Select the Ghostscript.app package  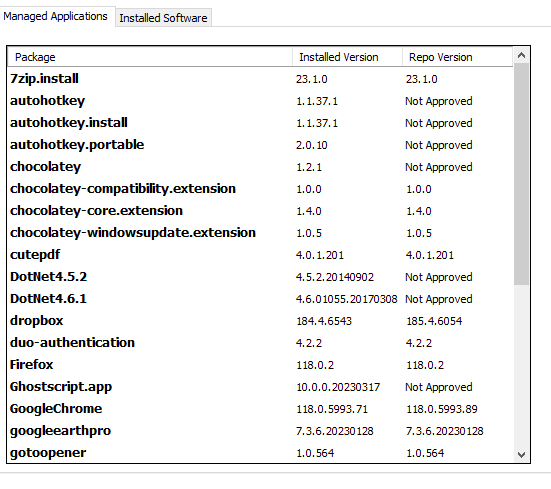(260, 387)
